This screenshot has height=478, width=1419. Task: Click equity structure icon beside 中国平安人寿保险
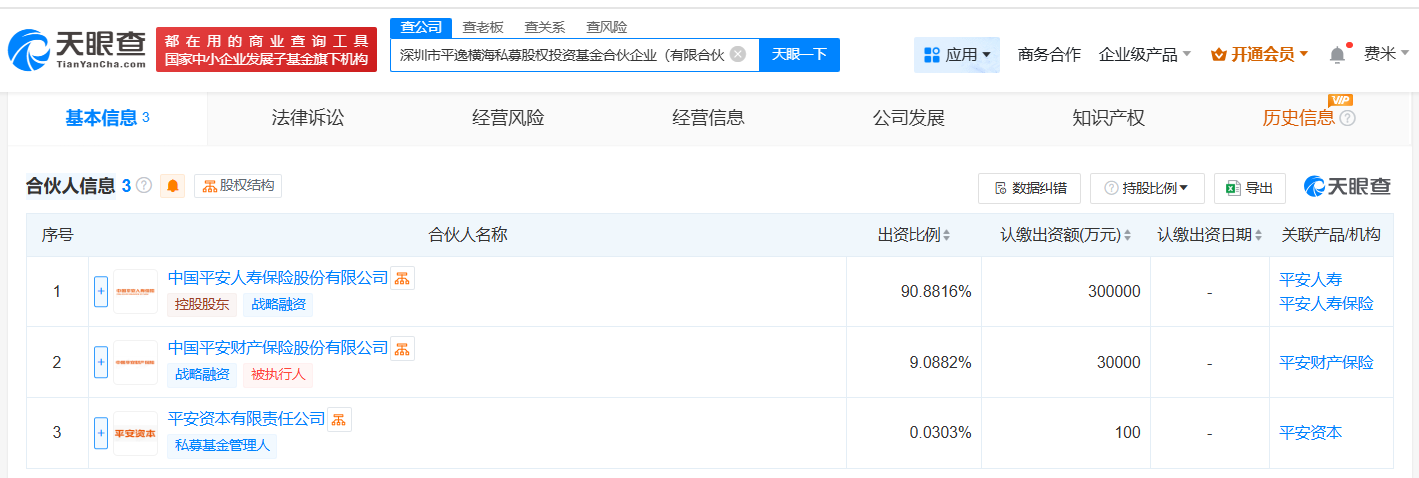[x=402, y=278]
